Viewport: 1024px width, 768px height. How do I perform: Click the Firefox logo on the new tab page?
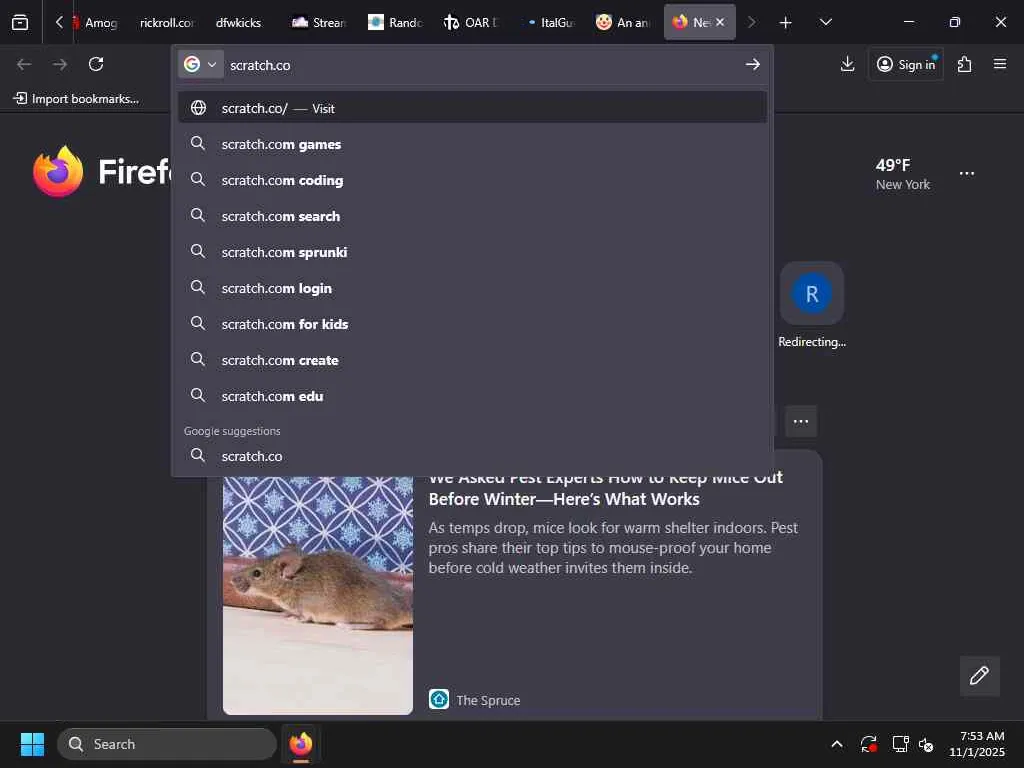[x=58, y=172]
